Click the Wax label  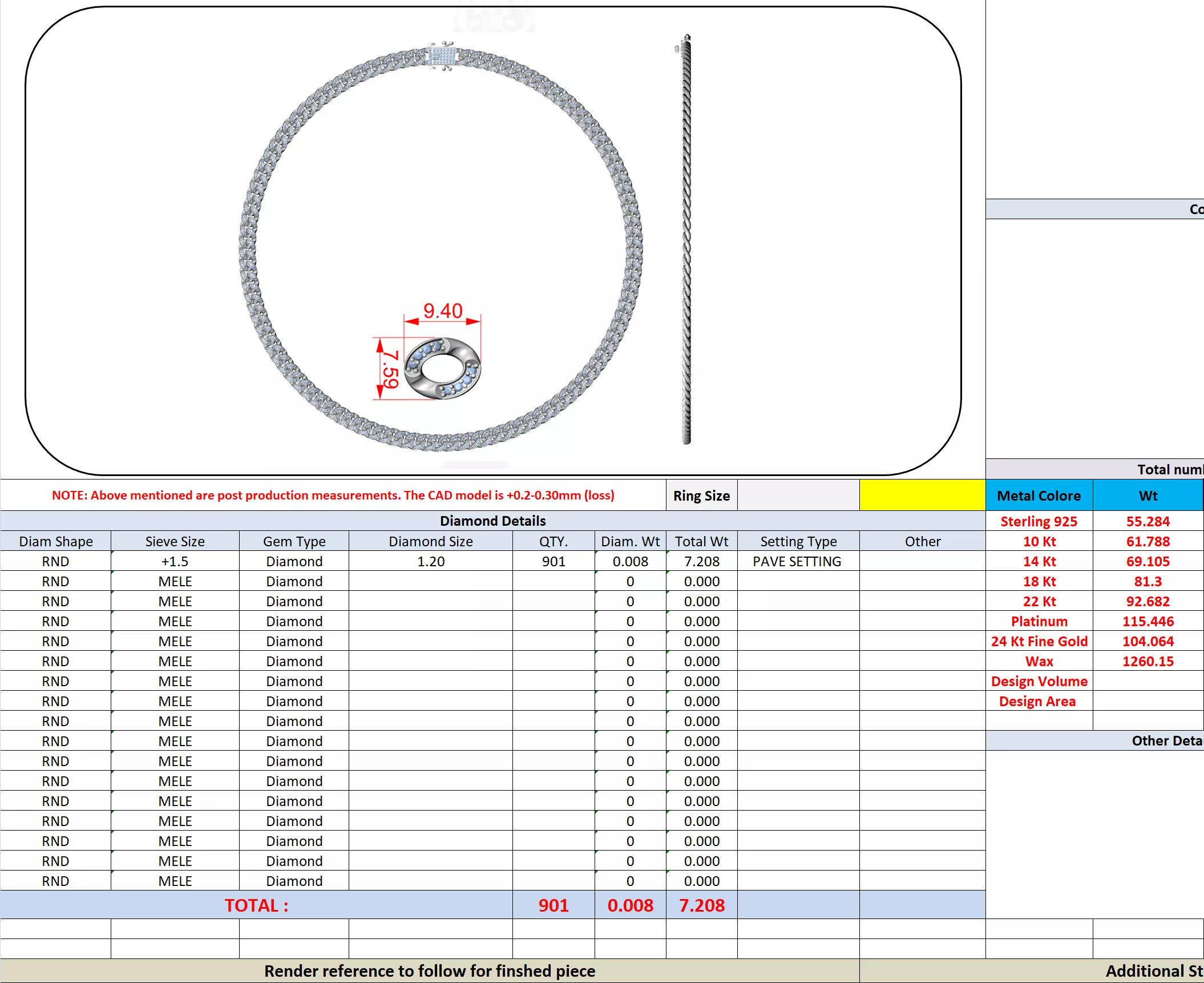coord(1039,661)
